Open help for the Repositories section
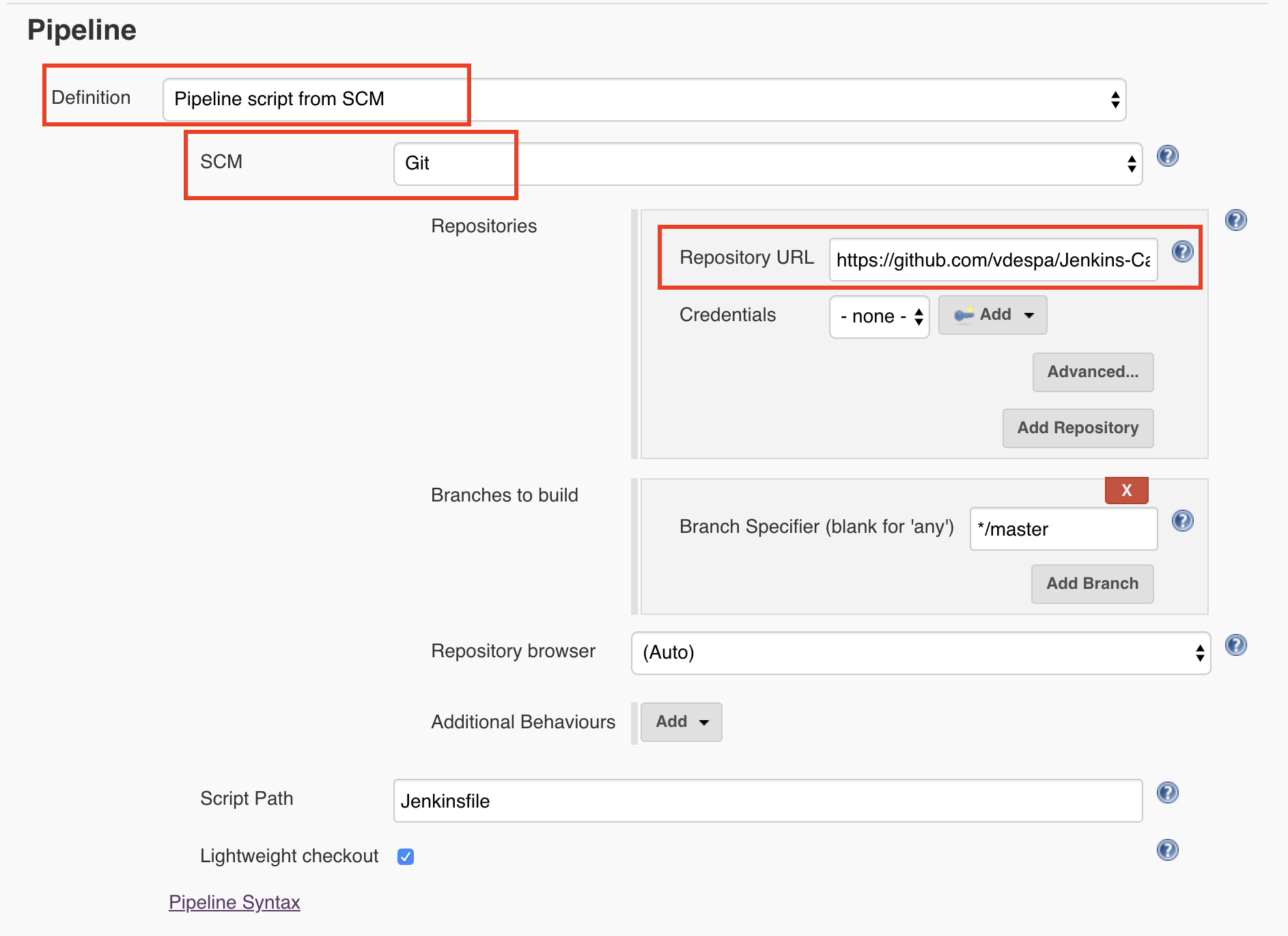This screenshot has width=1288, height=936. [x=1235, y=220]
